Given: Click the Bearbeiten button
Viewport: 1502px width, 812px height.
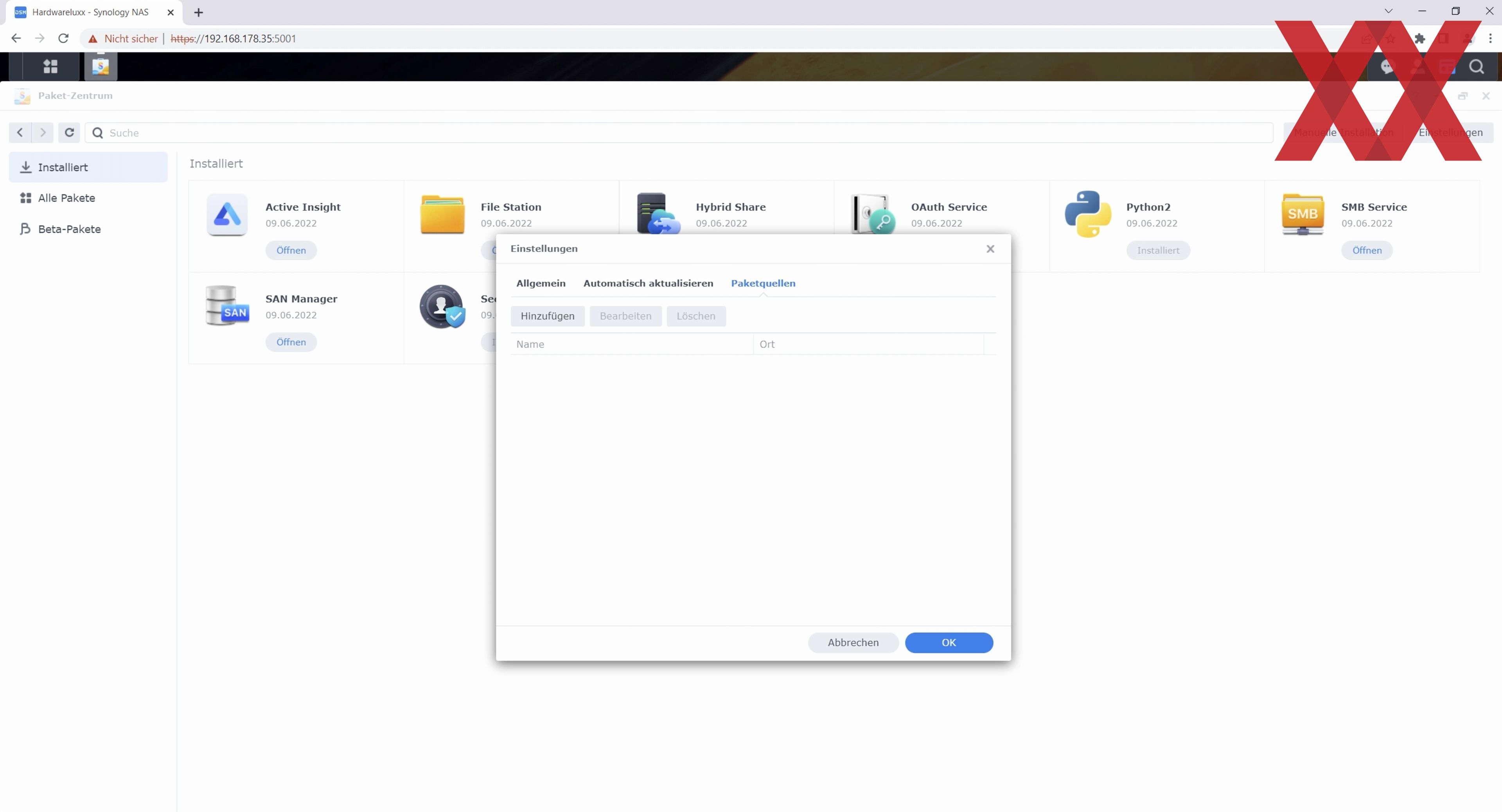Looking at the screenshot, I should coord(626,316).
